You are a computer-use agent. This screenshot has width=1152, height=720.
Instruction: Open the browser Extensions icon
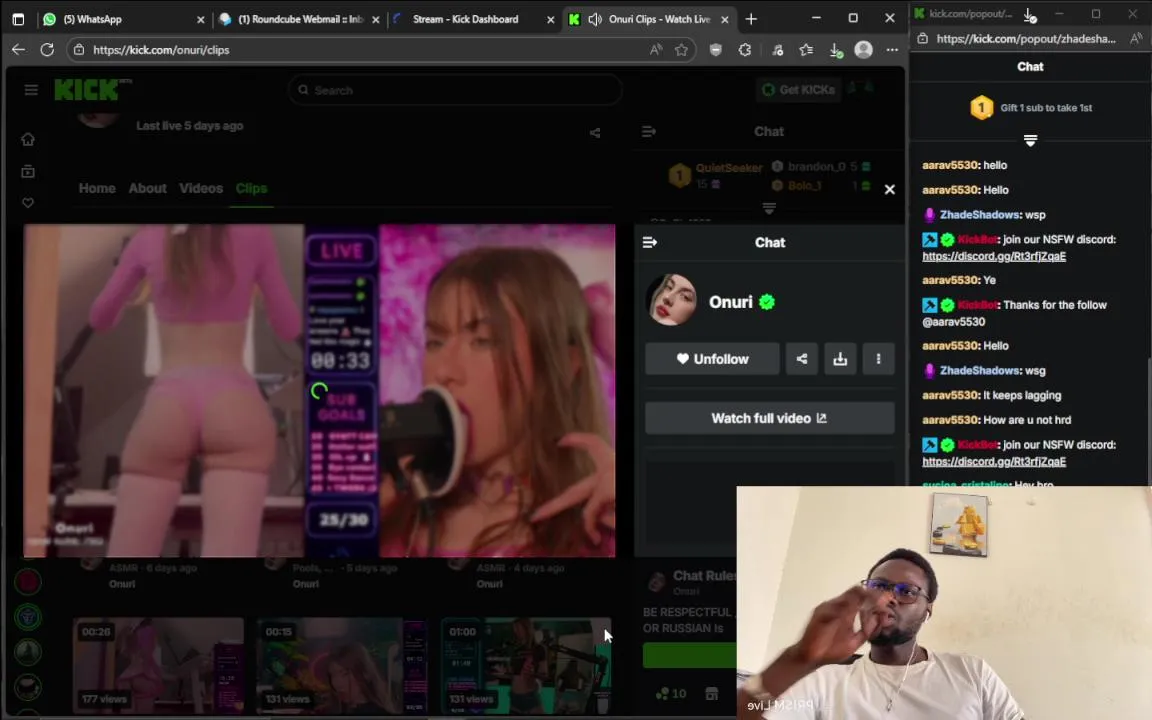pyautogui.click(x=745, y=49)
